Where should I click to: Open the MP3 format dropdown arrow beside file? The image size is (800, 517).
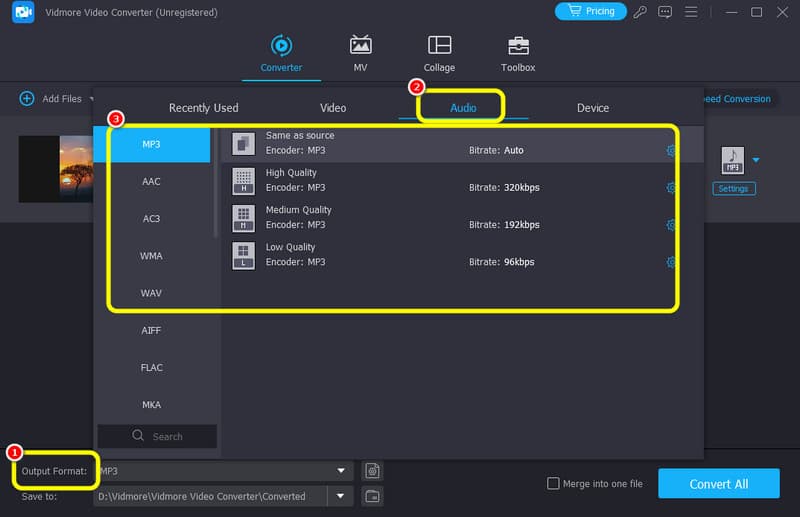coord(756,160)
